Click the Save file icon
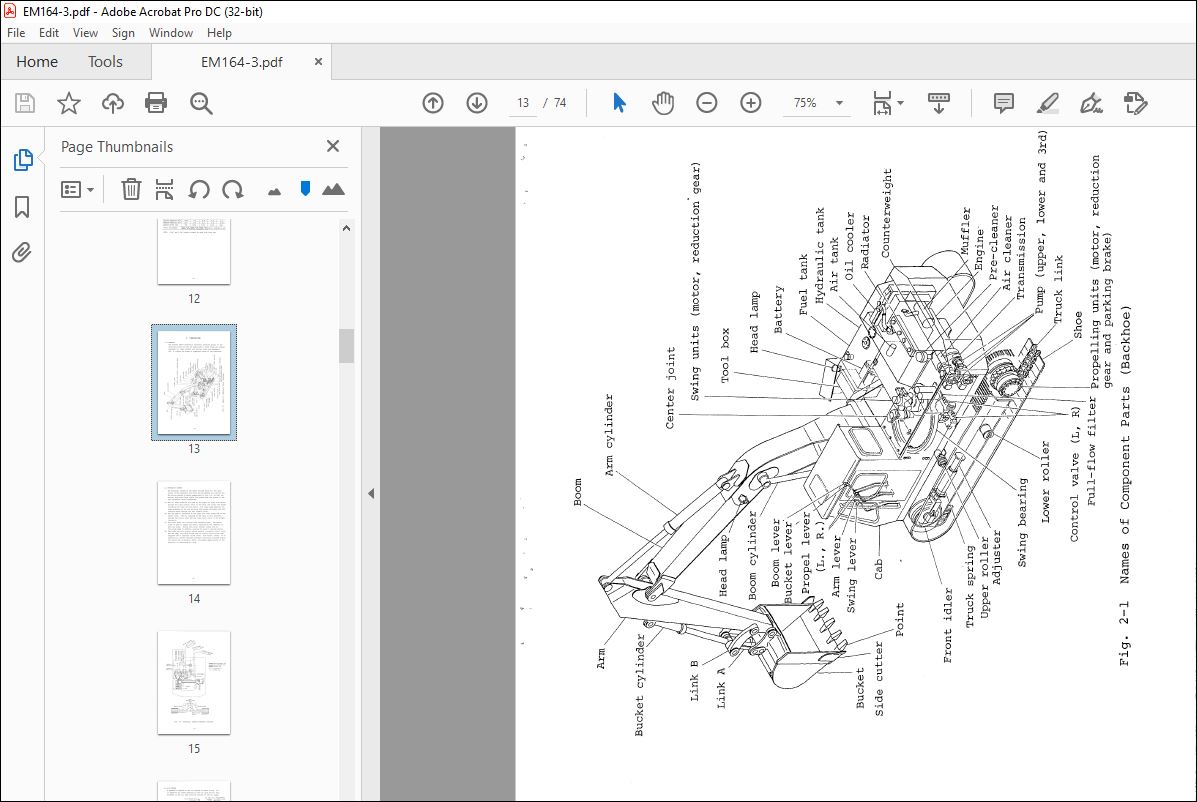 click(x=25, y=103)
